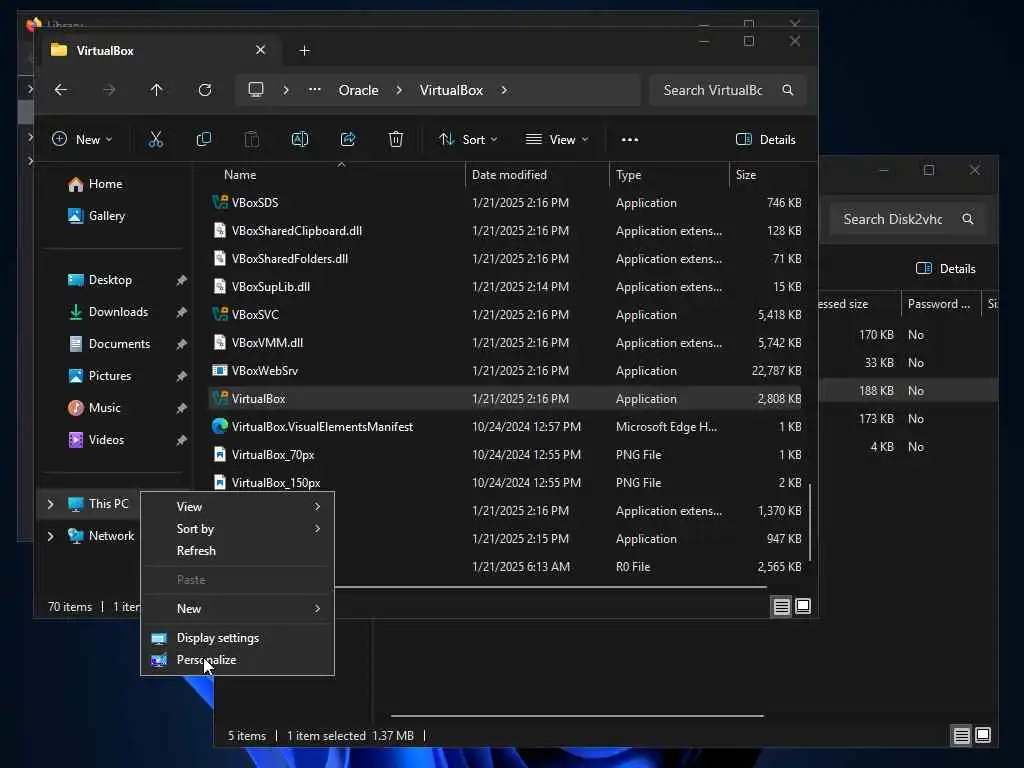Toggle Details pane in Disk2vhd window

pyautogui.click(x=945, y=268)
